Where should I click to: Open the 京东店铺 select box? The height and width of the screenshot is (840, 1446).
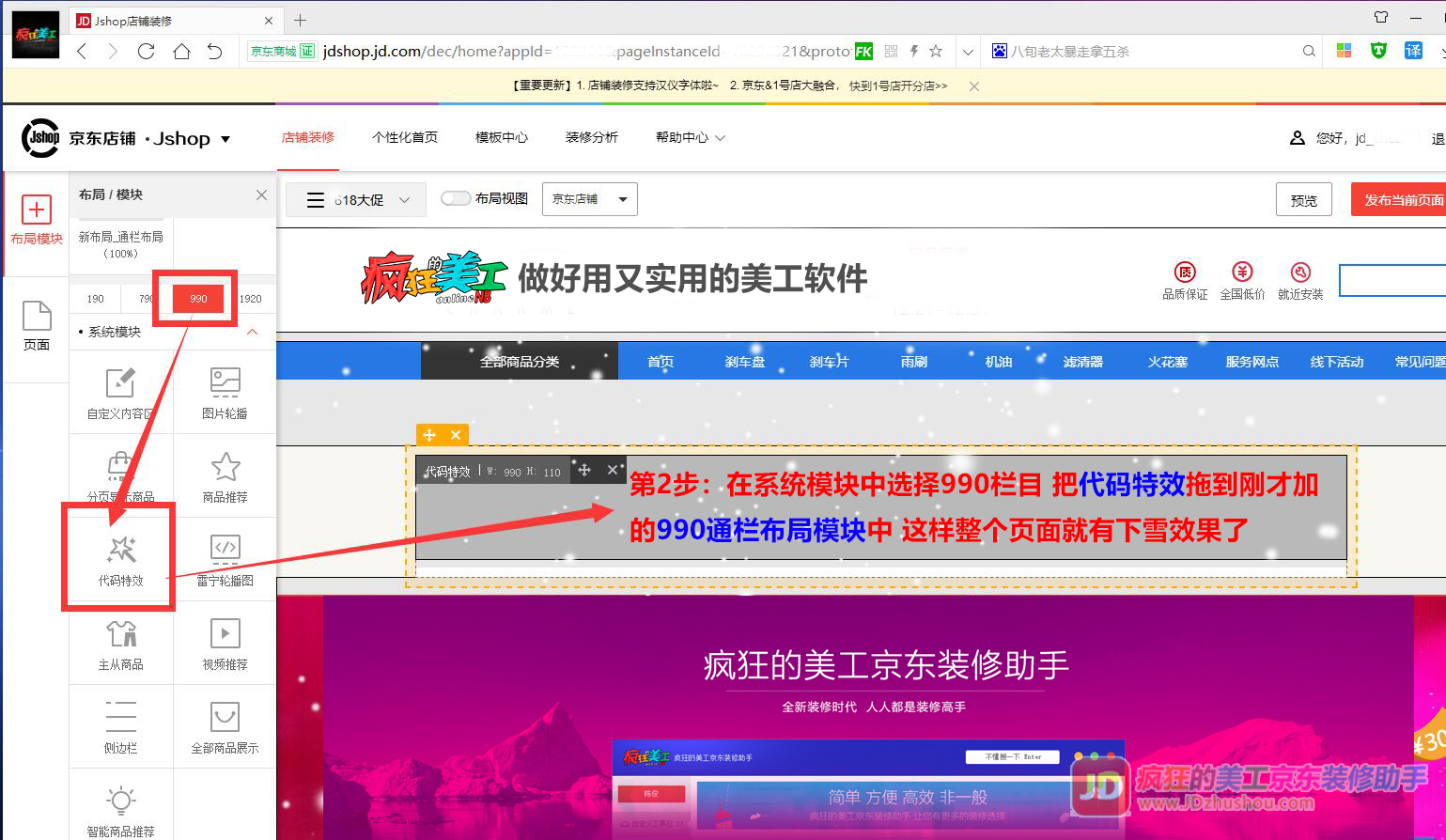pyautogui.click(x=589, y=199)
